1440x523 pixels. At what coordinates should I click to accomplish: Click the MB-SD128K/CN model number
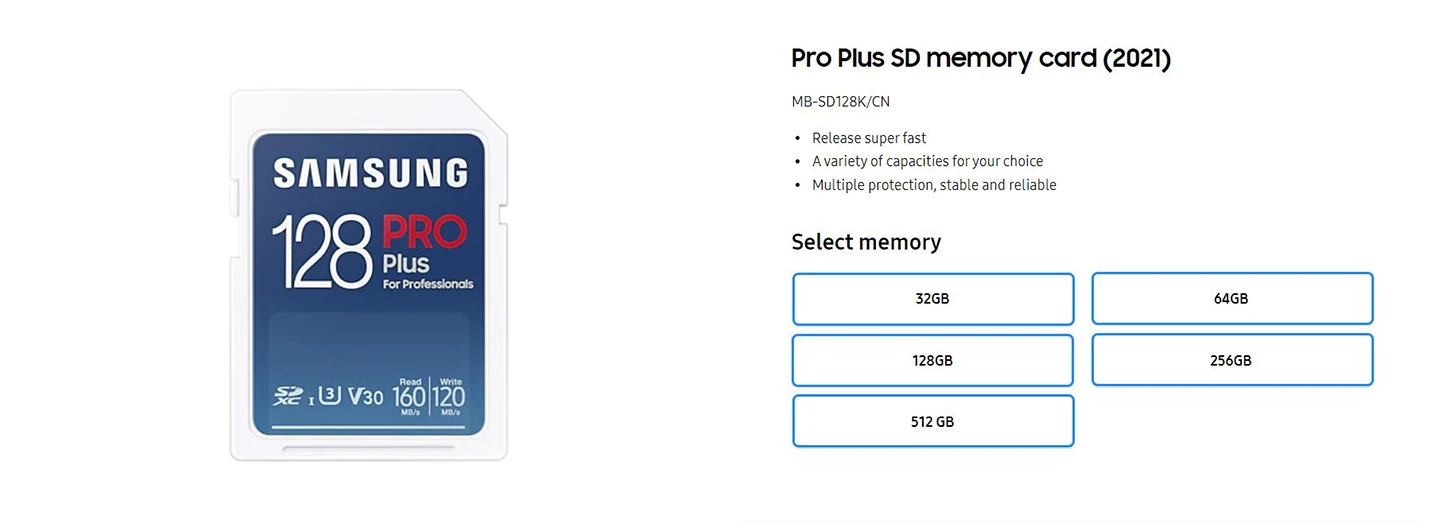(x=840, y=102)
